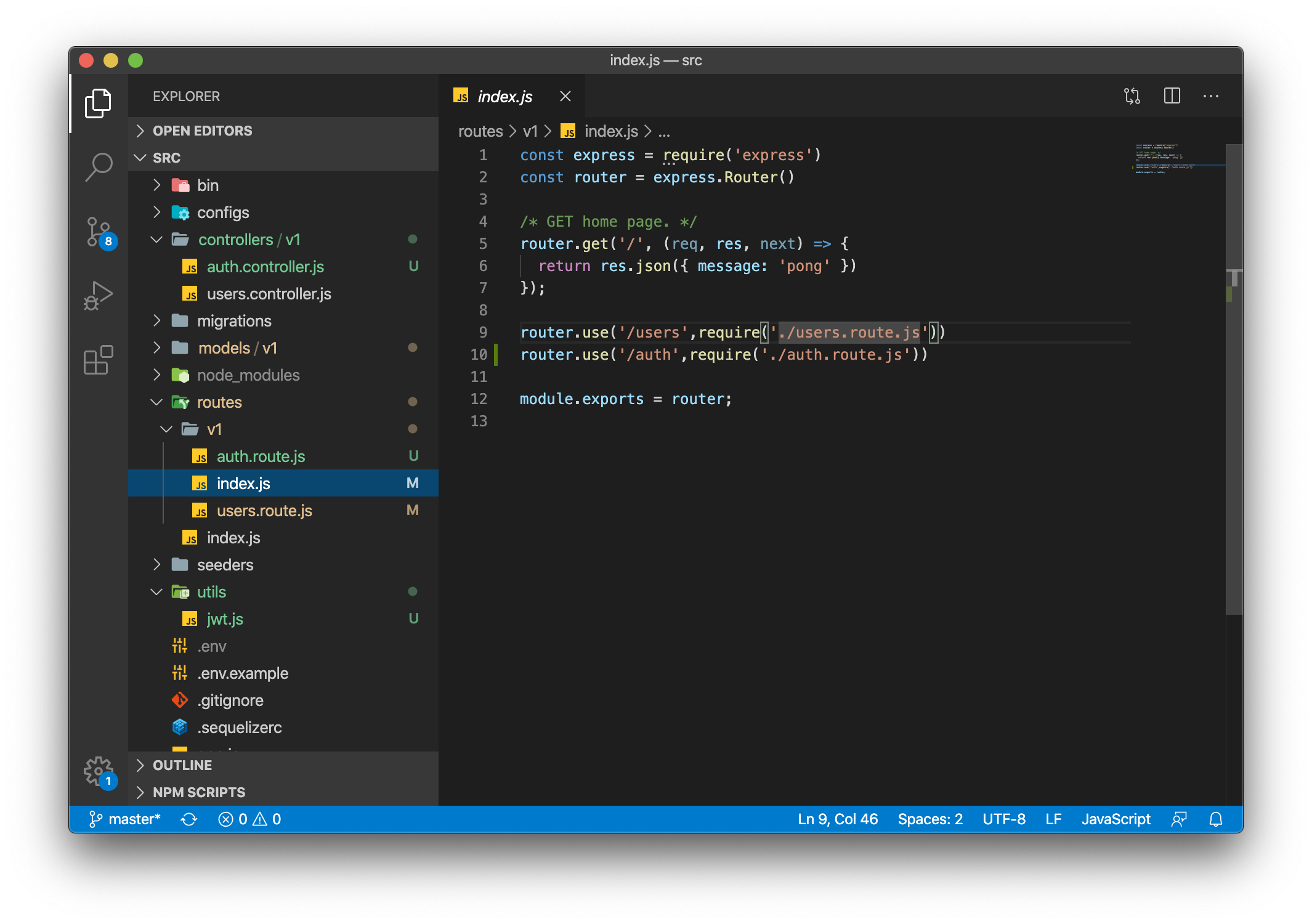Split the editor to the right

(1172, 96)
